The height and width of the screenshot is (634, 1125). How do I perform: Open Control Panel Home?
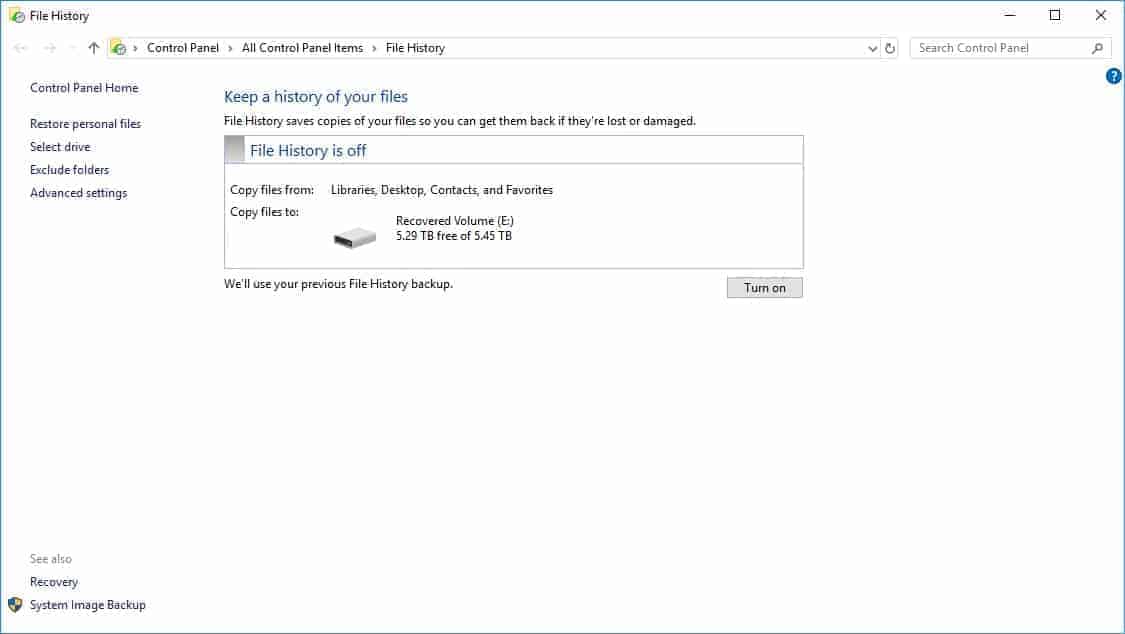[84, 87]
